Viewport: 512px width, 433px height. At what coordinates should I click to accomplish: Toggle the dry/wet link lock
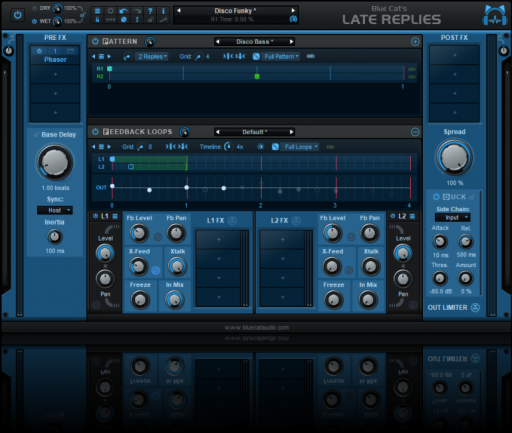tap(83, 14)
